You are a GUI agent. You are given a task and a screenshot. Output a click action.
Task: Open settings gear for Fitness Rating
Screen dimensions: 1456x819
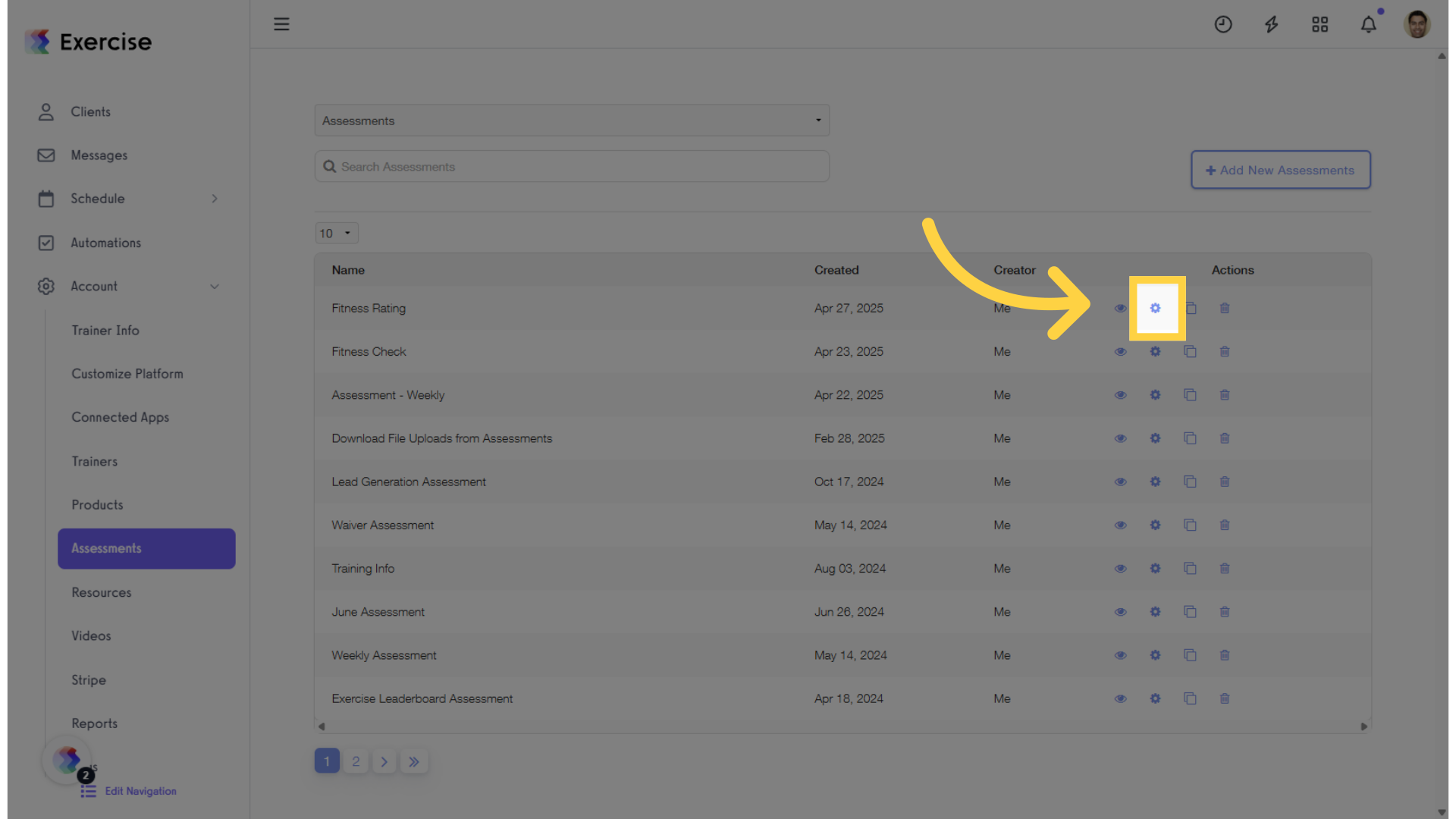(x=1155, y=308)
